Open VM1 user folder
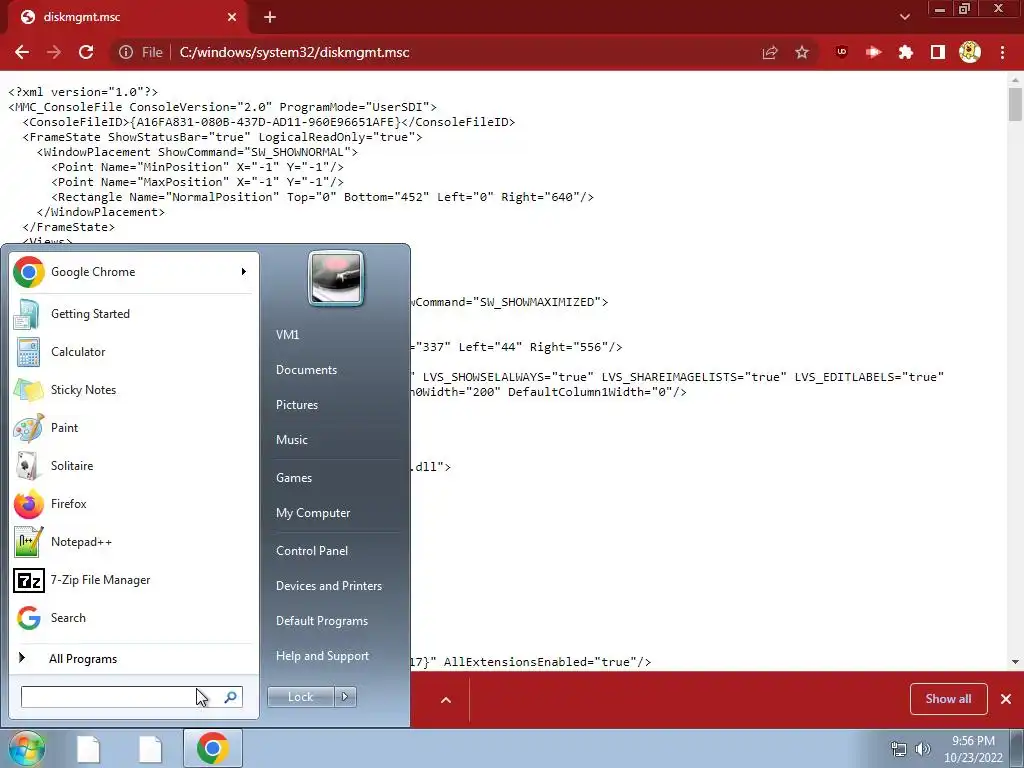1024x768 pixels. (x=287, y=334)
